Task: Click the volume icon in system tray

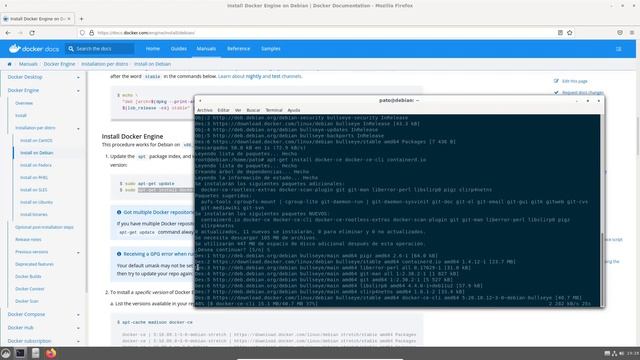Action: [x=622, y=353]
